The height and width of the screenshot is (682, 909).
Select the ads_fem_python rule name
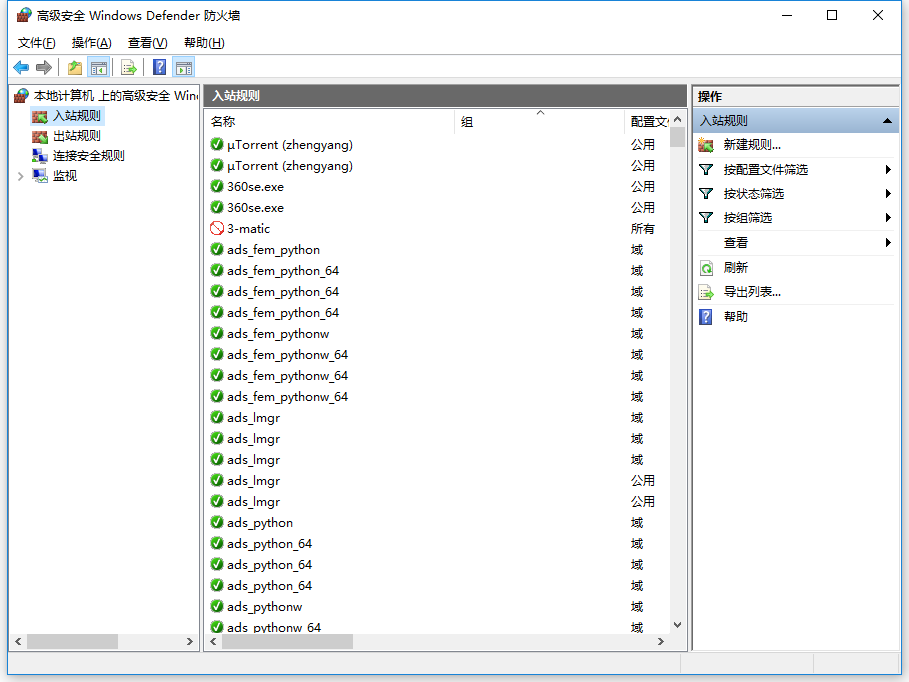[273, 249]
